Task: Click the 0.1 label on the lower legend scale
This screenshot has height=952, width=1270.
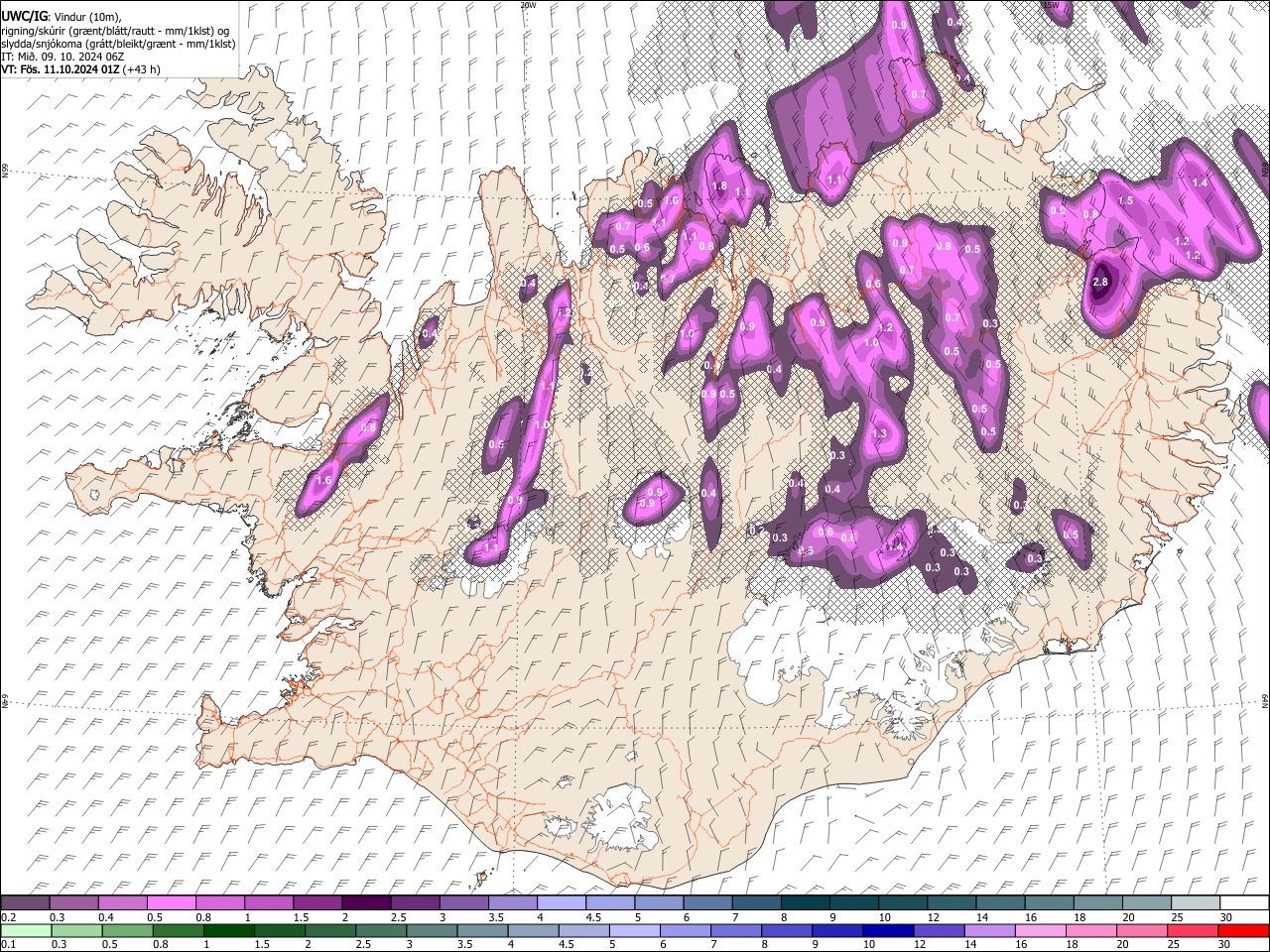Action: tap(9, 944)
